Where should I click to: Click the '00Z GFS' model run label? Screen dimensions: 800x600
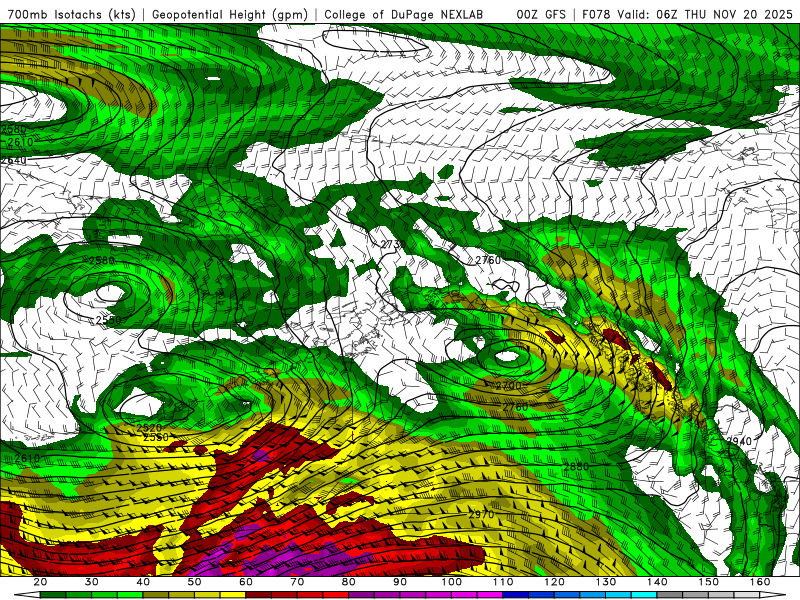[x=541, y=14]
